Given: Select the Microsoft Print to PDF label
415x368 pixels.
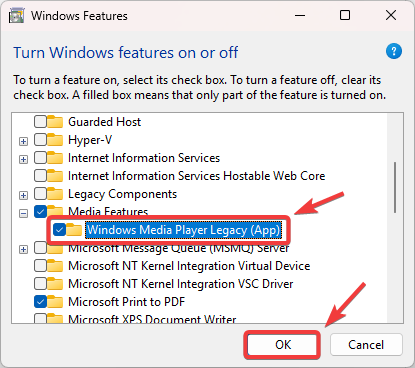Looking at the screenshot, I should (127, 302).
